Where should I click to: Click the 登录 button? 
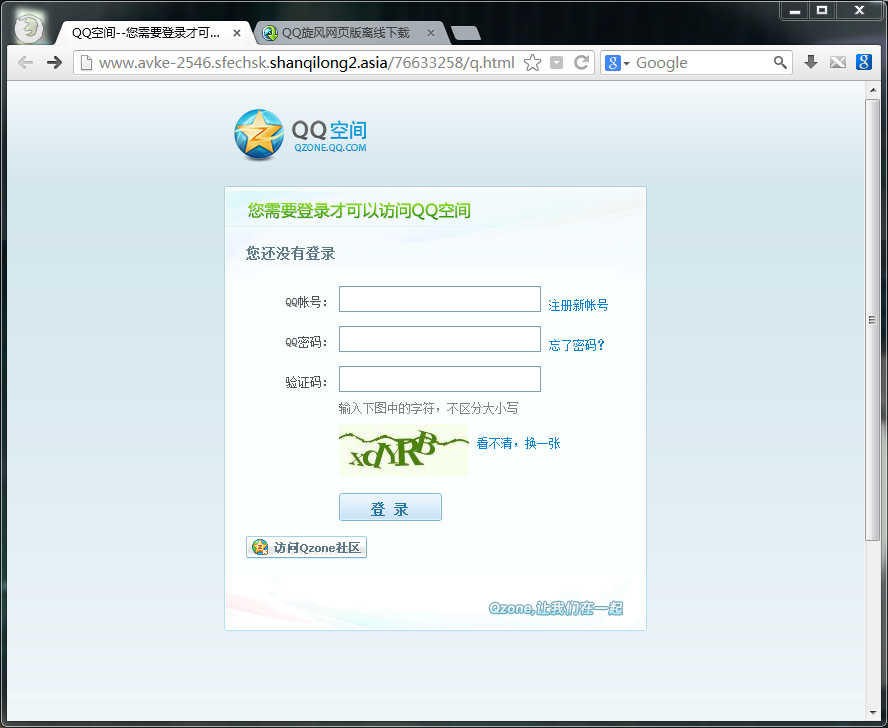pyautogui.click(x=390, y=507)
